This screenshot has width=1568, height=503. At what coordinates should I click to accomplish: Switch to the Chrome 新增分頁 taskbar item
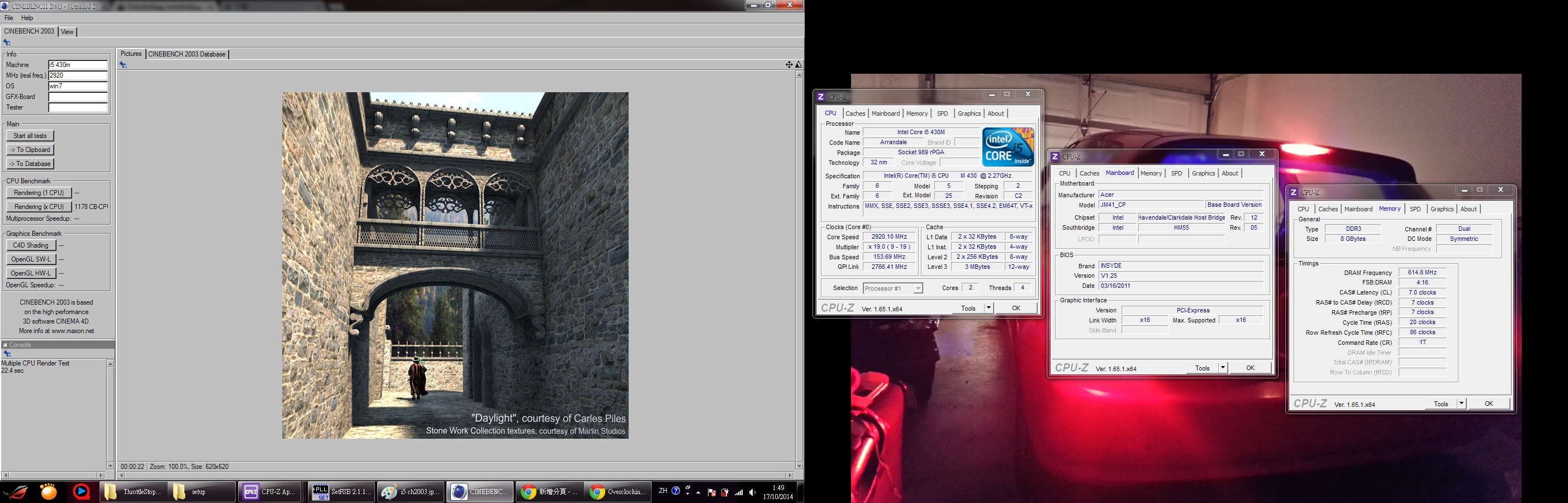pos(549,492)
